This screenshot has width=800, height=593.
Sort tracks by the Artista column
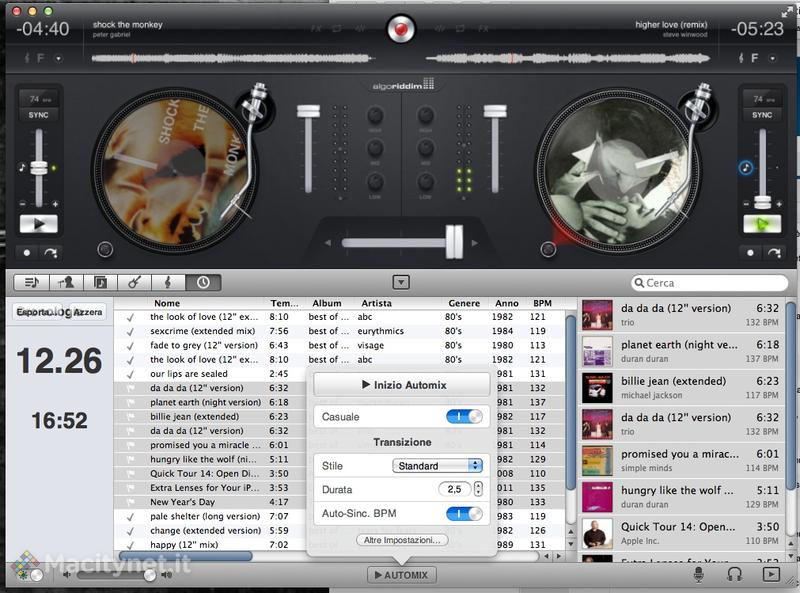[x=377, y=303]
